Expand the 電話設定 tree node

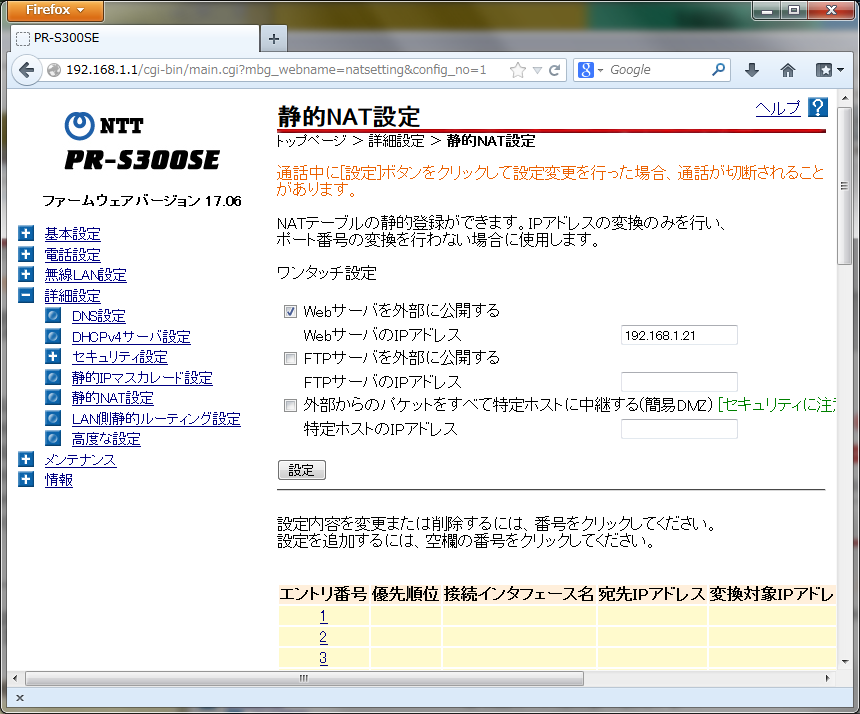pyautogui.click(x=26, y=254)
